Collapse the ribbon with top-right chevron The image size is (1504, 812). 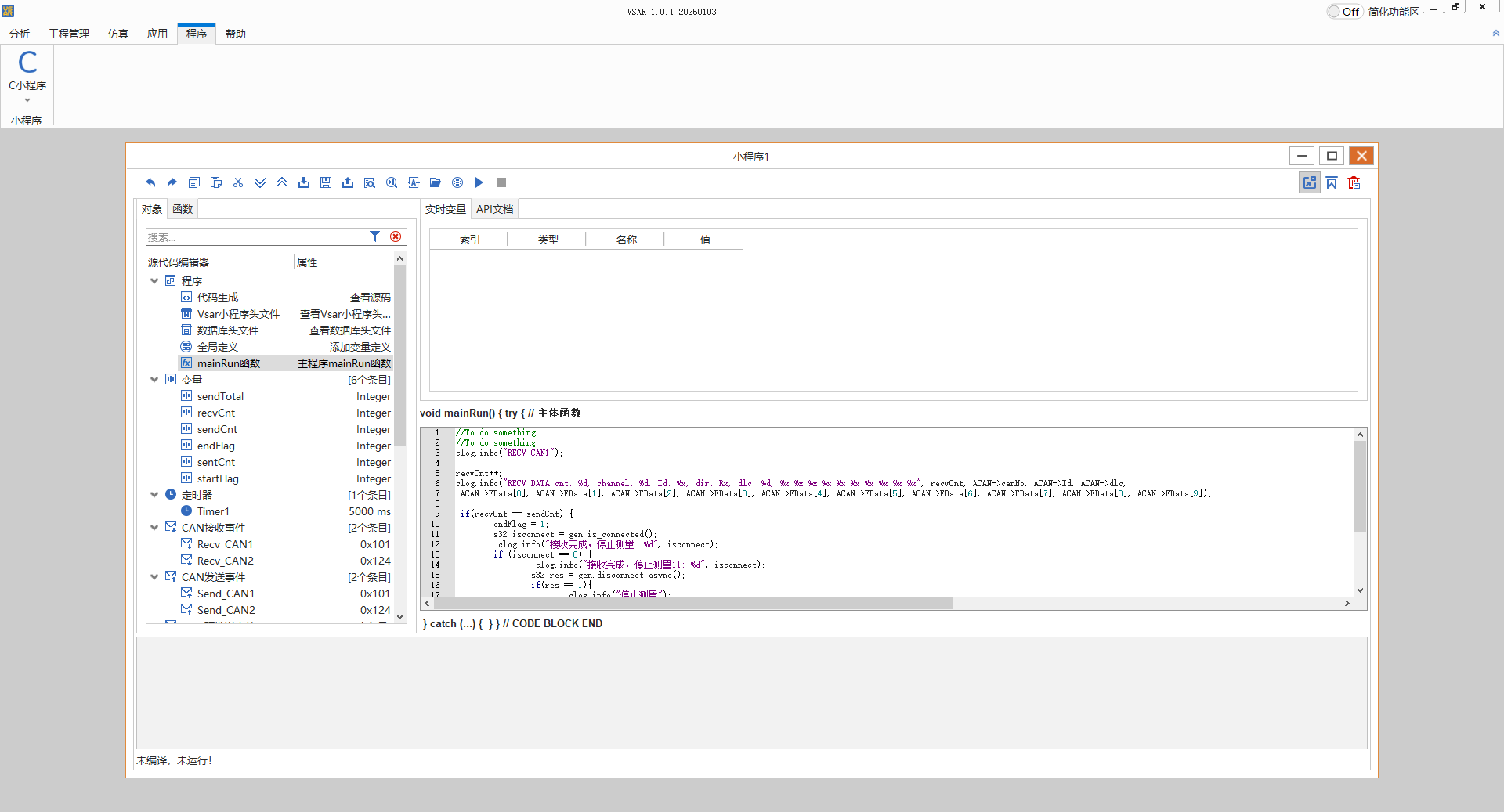1495,34
